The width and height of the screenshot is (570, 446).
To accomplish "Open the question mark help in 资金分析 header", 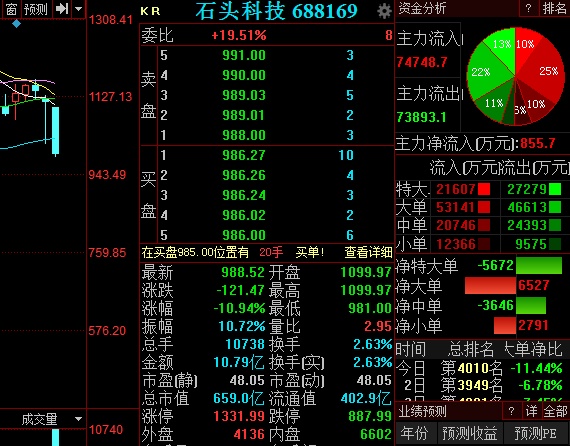I will pos(529,8).
